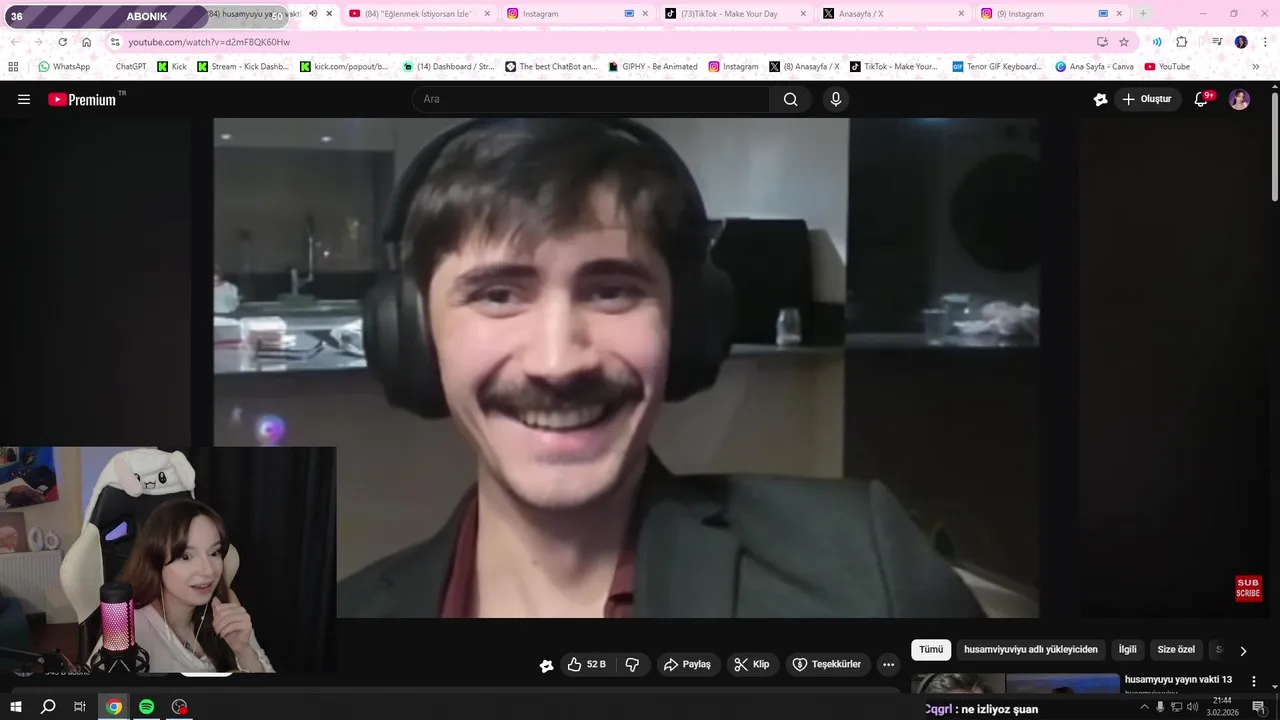Select the Tümü filter chip

(x=931, y=650)
